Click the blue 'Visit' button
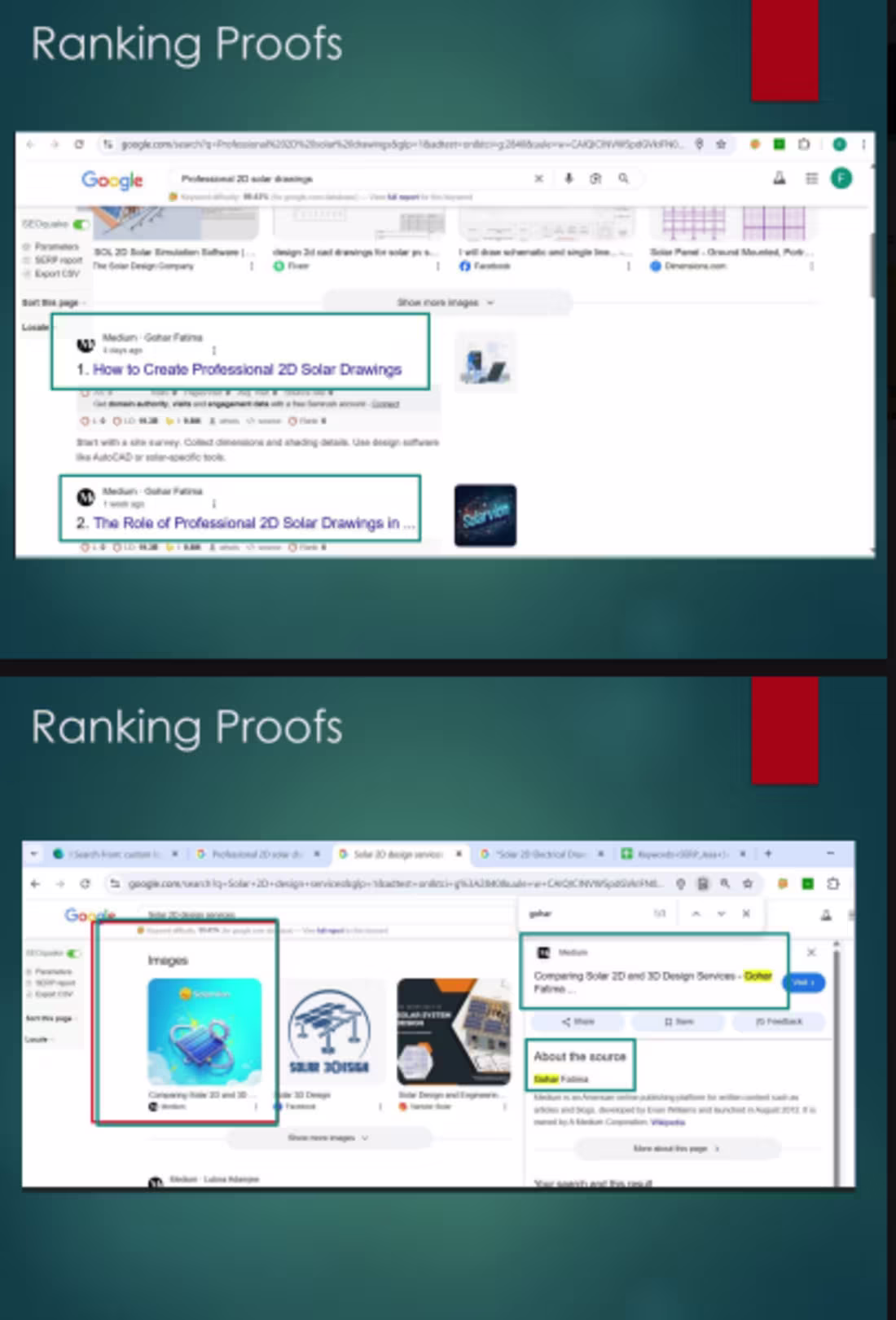The width and height of the screenshot is (896, 1320). 805,983
